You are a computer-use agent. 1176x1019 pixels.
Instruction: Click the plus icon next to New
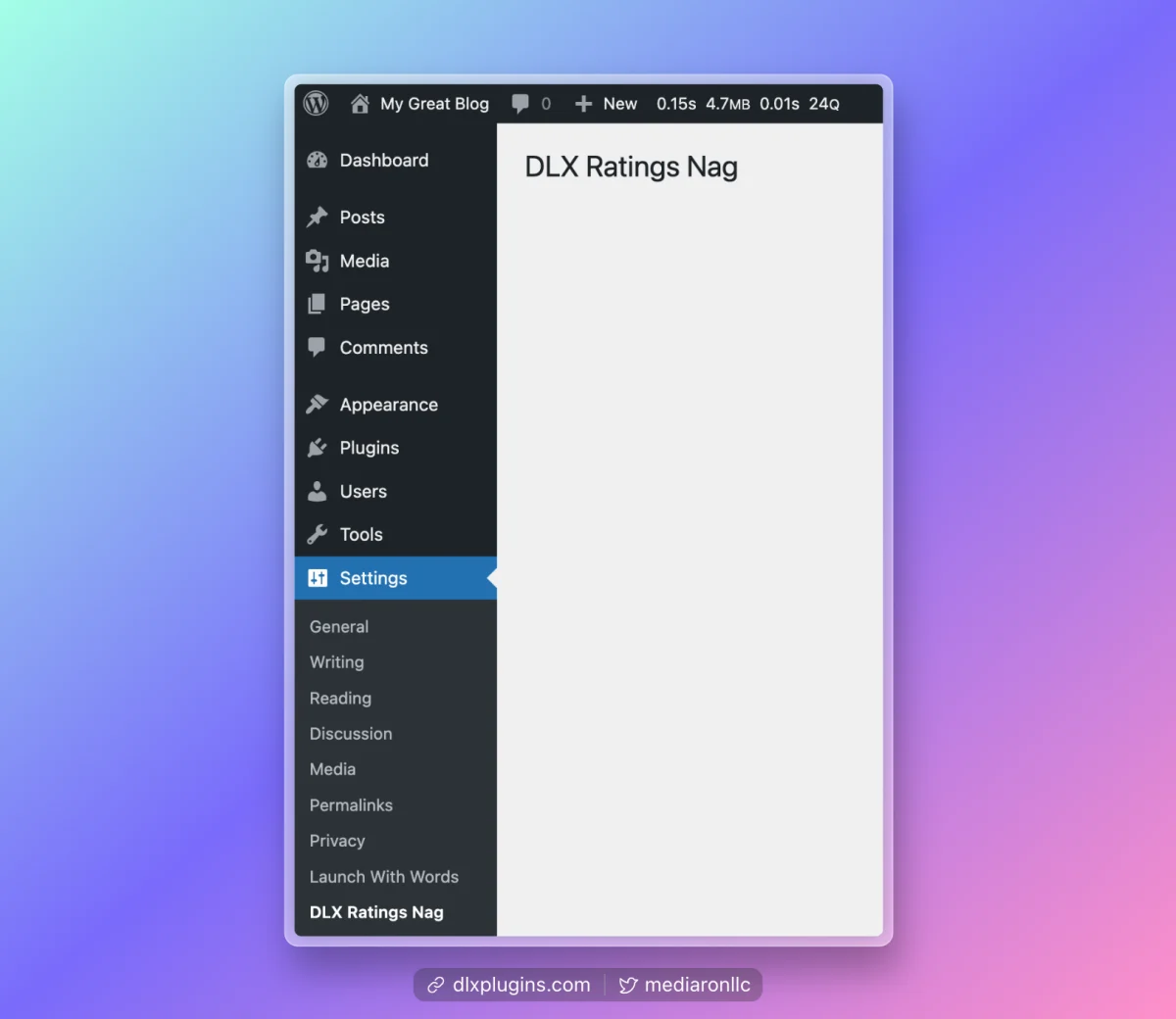tap(583, 104)
